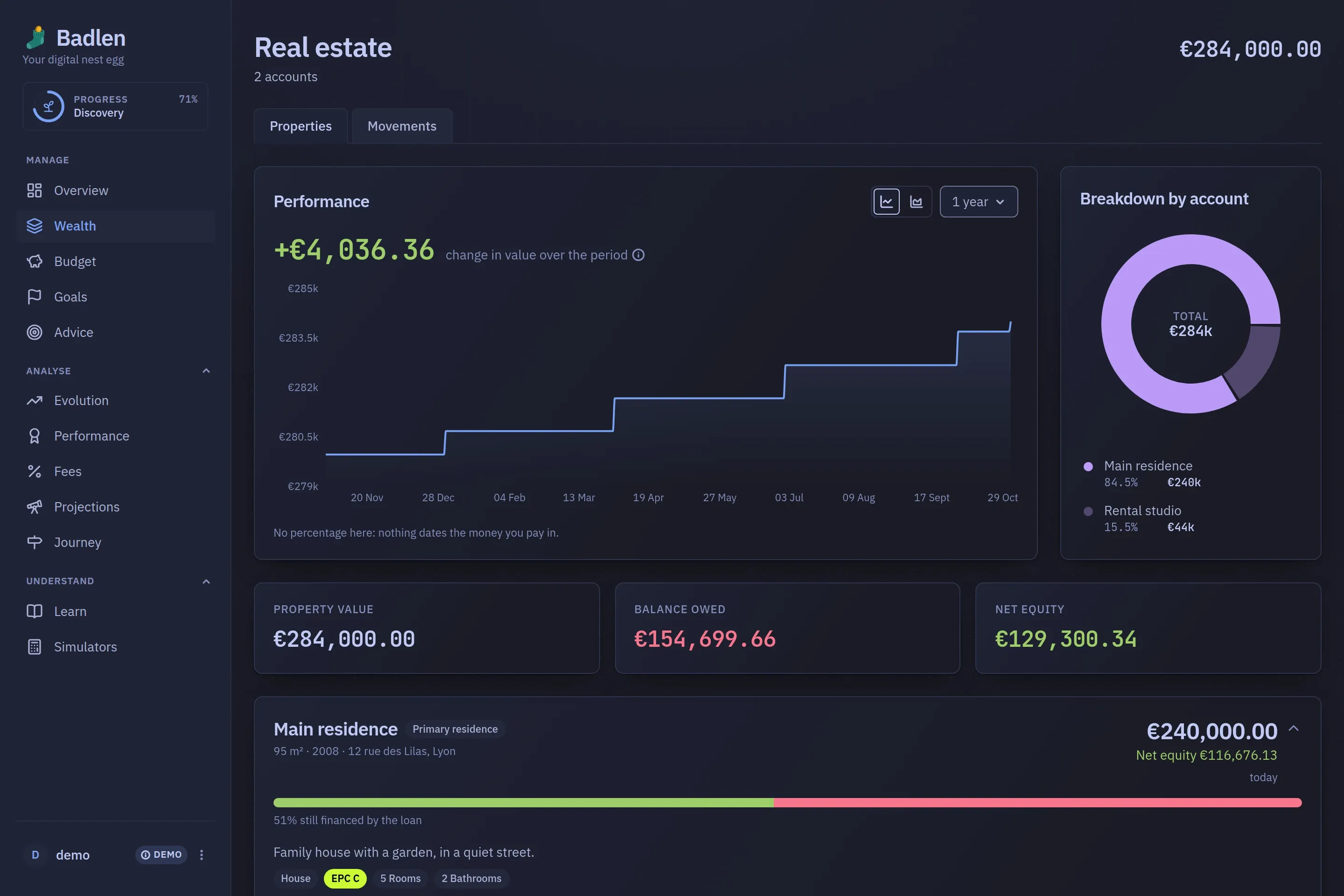Screen dimensions: 1344x896
Task: Click the Journey signpost icon
Action: pyautogui.click(x=34, y=542)
